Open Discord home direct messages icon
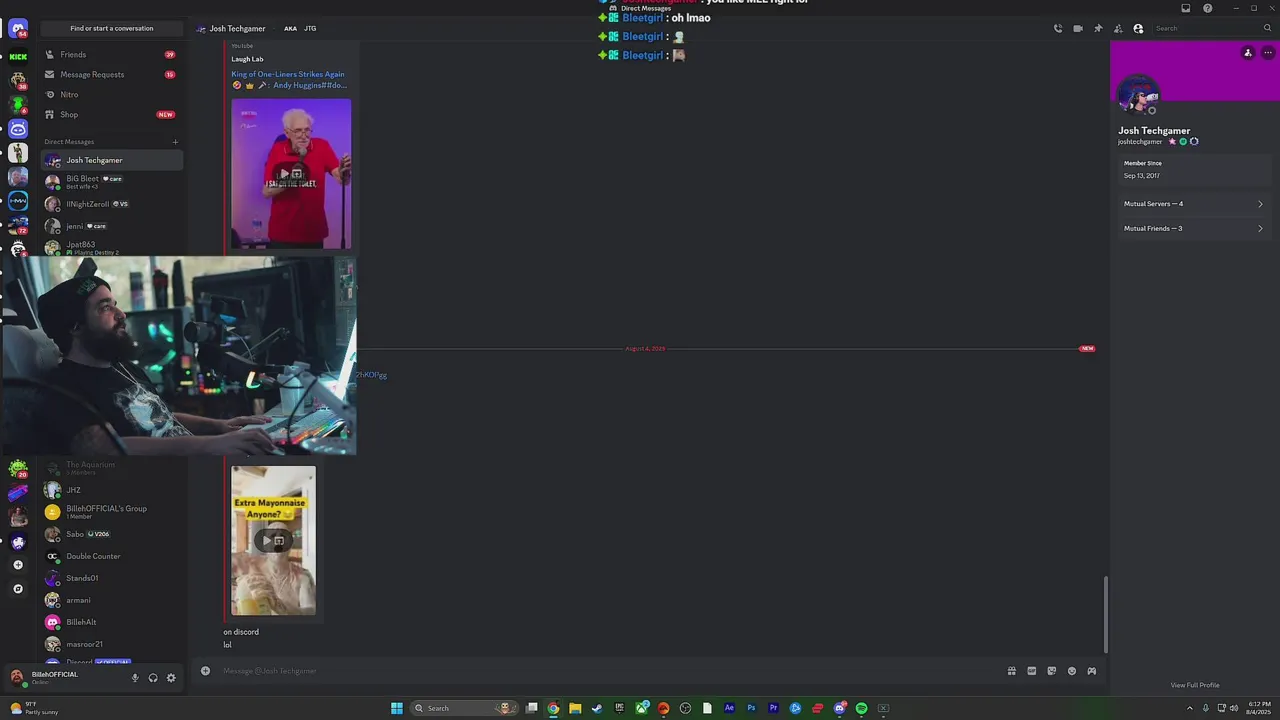The image size is (1280, 720). [x=18, y=29]
